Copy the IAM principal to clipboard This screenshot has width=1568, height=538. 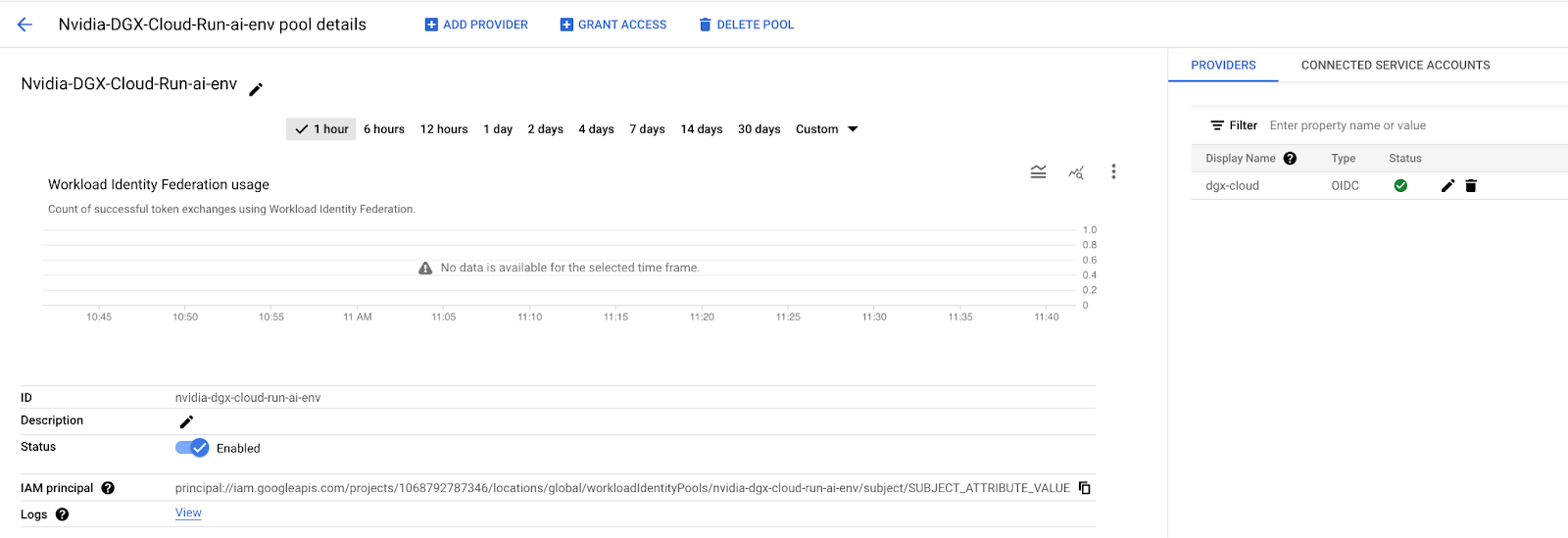pyautogui.click(x=1084, y=488)
